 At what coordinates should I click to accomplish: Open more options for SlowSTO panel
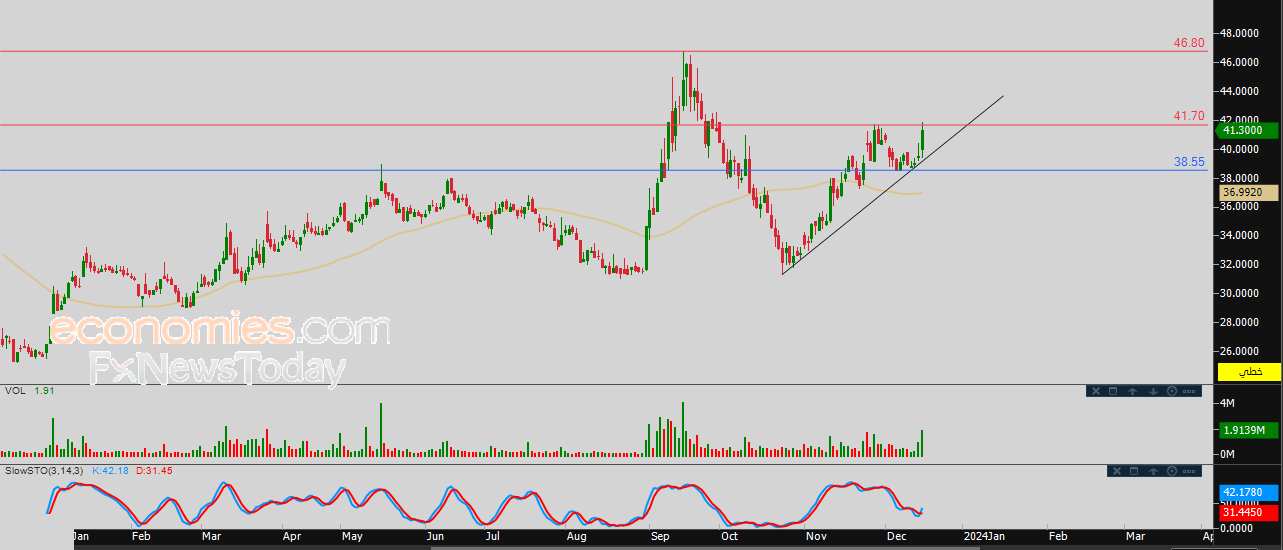pyautogui.click(x=1189, y=471)
